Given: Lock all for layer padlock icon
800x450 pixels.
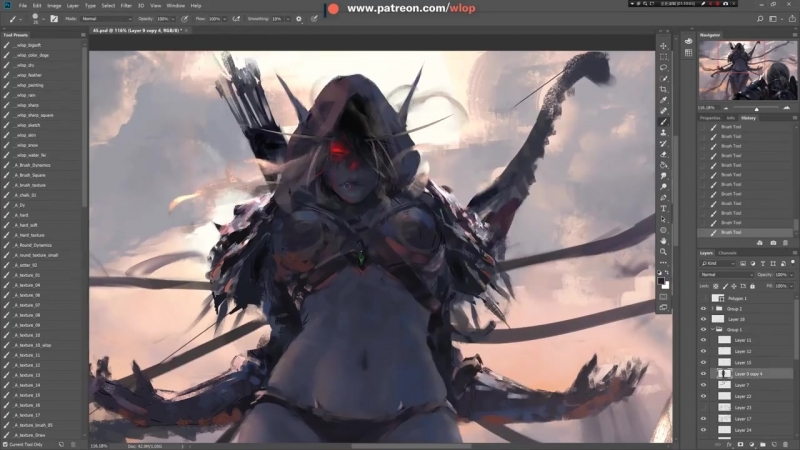Looking at the screenshot, I should pos(753,286).
